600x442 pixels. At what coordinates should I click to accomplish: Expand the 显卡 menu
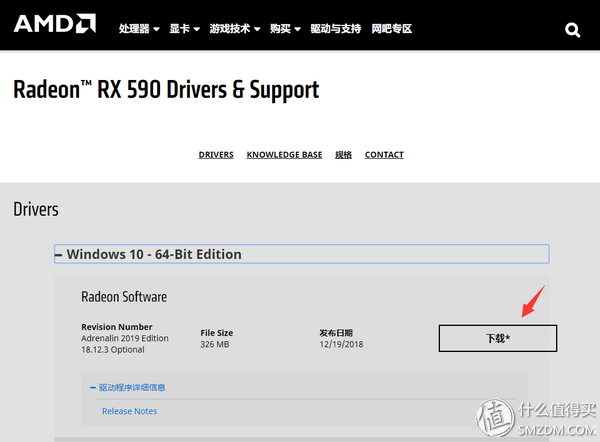[x=184, y=29]
